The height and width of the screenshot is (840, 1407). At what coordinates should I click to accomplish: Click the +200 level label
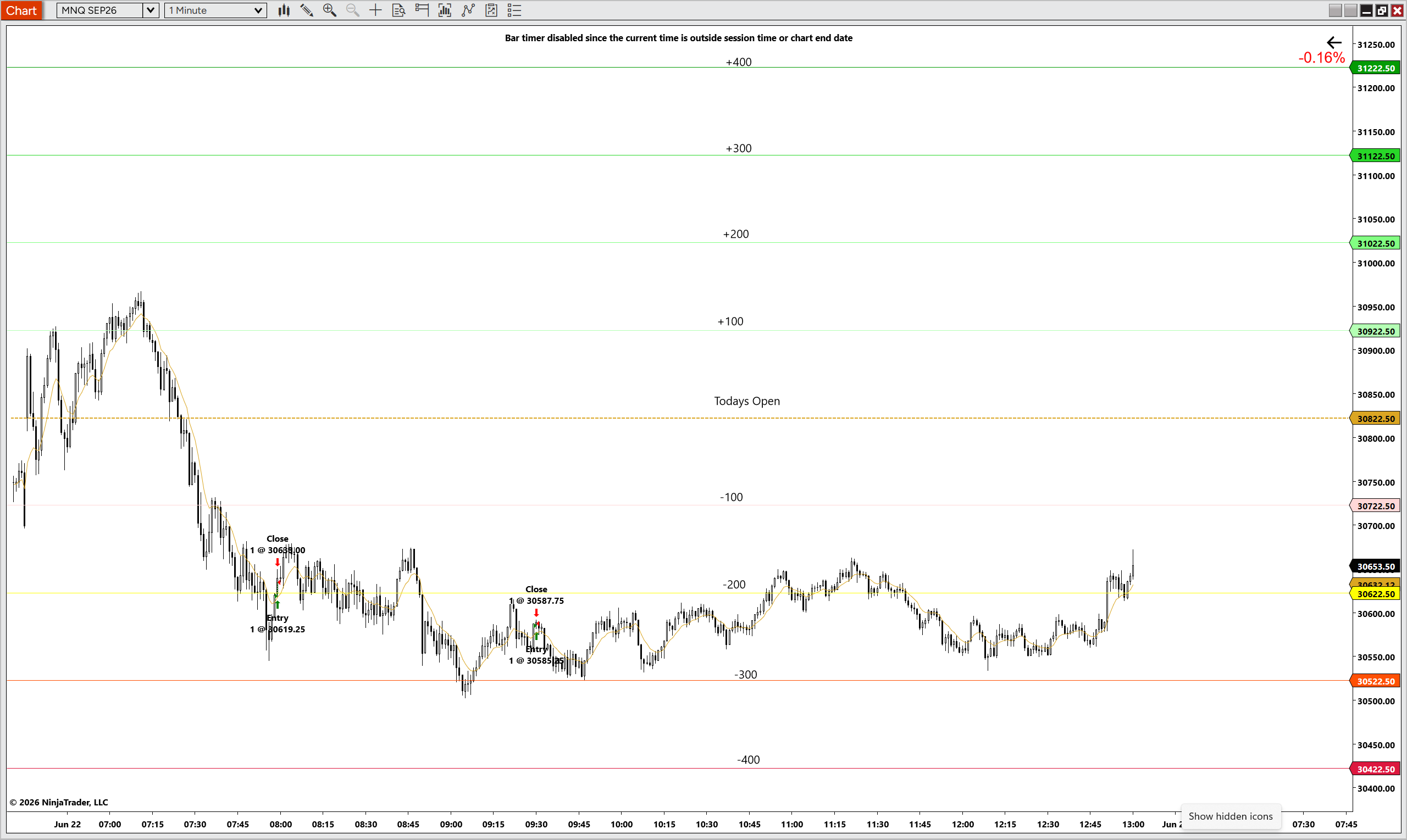735,235
